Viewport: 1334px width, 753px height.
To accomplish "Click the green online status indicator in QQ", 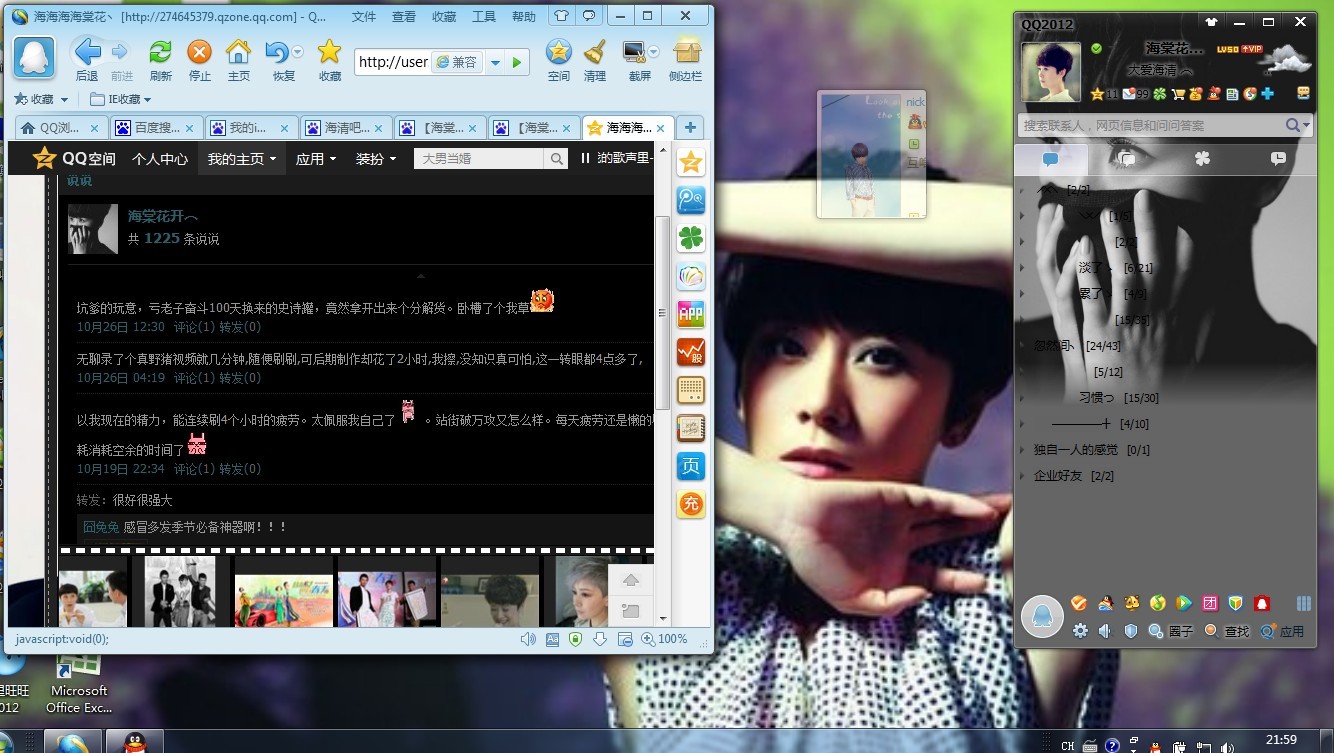I will coord(1097,48).
